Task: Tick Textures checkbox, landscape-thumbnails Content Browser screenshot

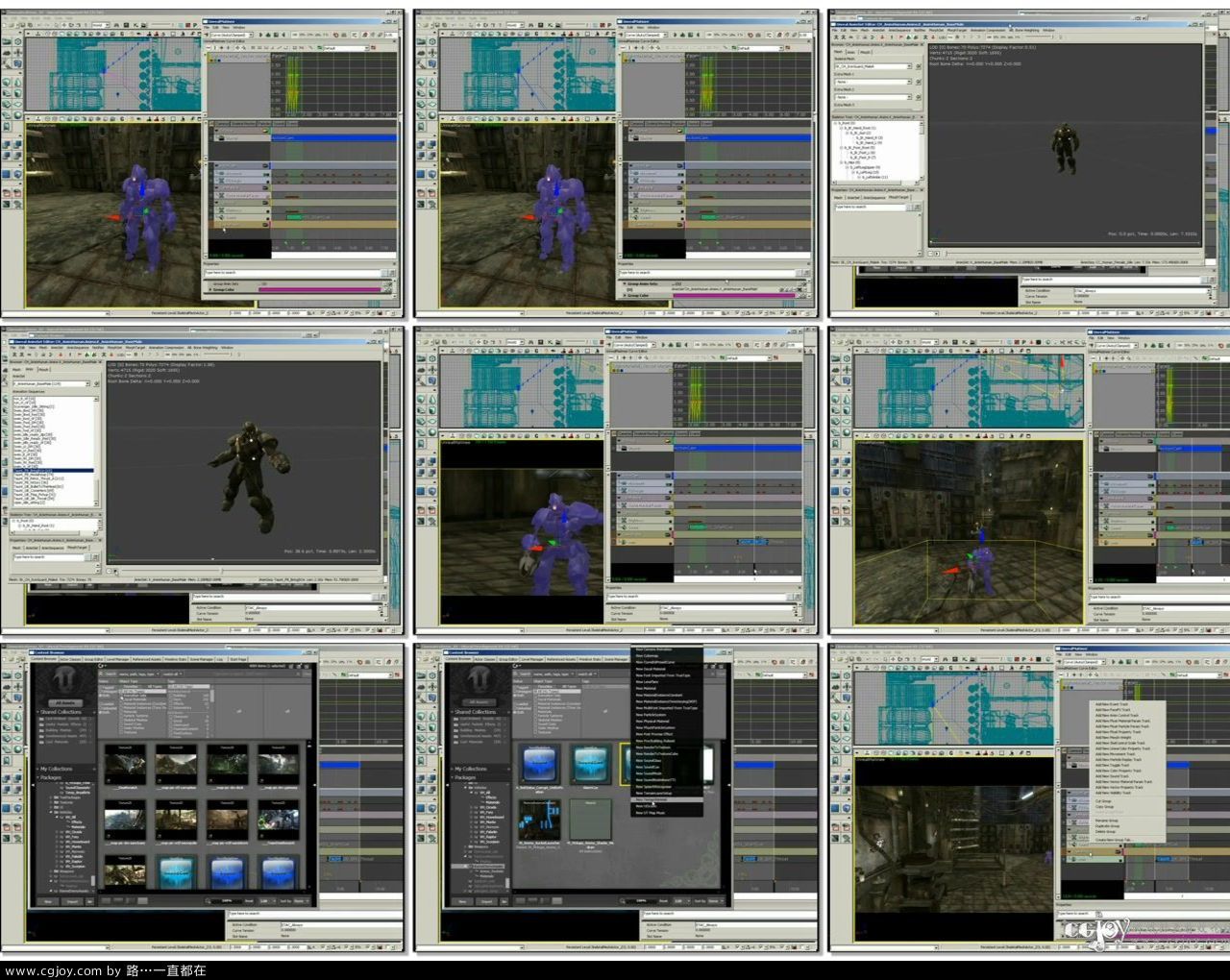Action: point(121,732)
